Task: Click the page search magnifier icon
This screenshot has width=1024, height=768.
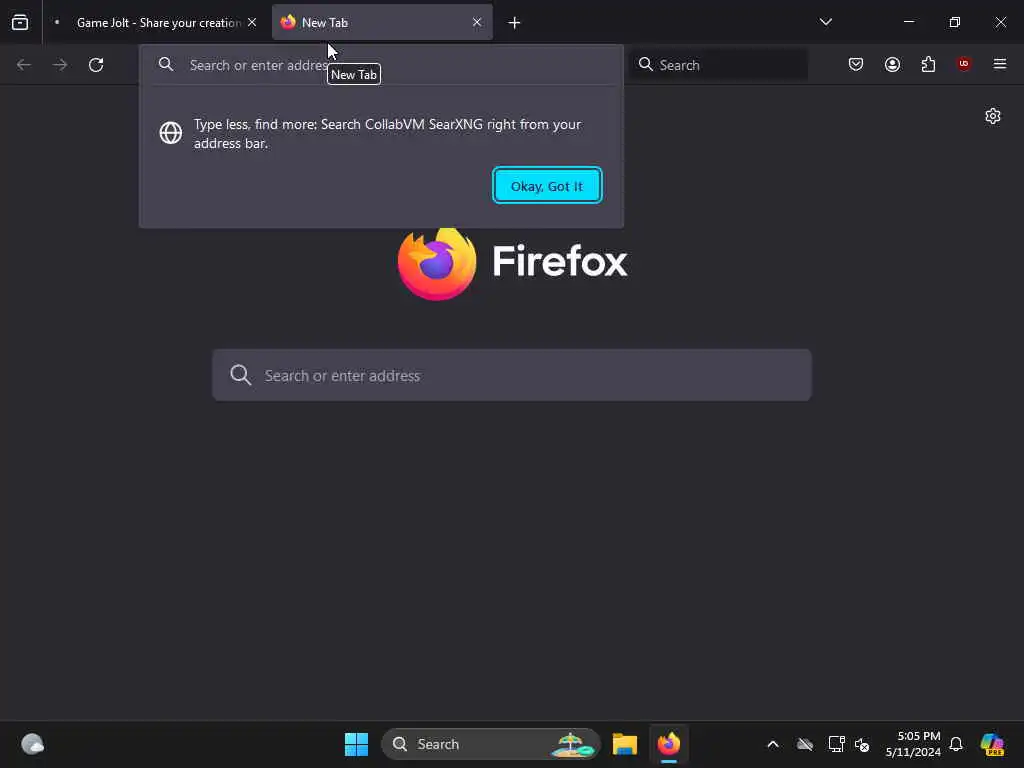Action: (240, 375)
